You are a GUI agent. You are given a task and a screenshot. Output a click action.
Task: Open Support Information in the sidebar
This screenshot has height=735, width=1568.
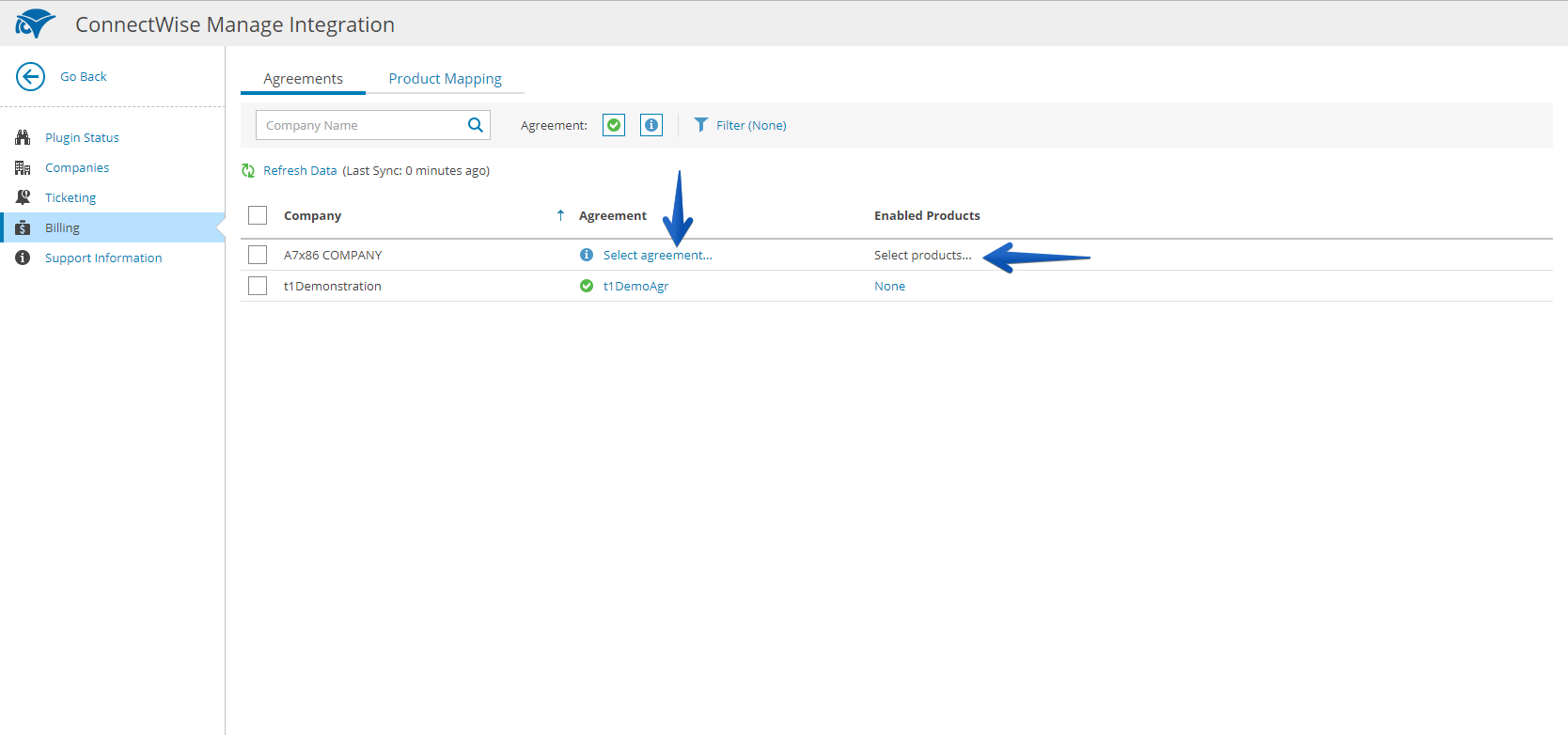[x=103, y=258]
